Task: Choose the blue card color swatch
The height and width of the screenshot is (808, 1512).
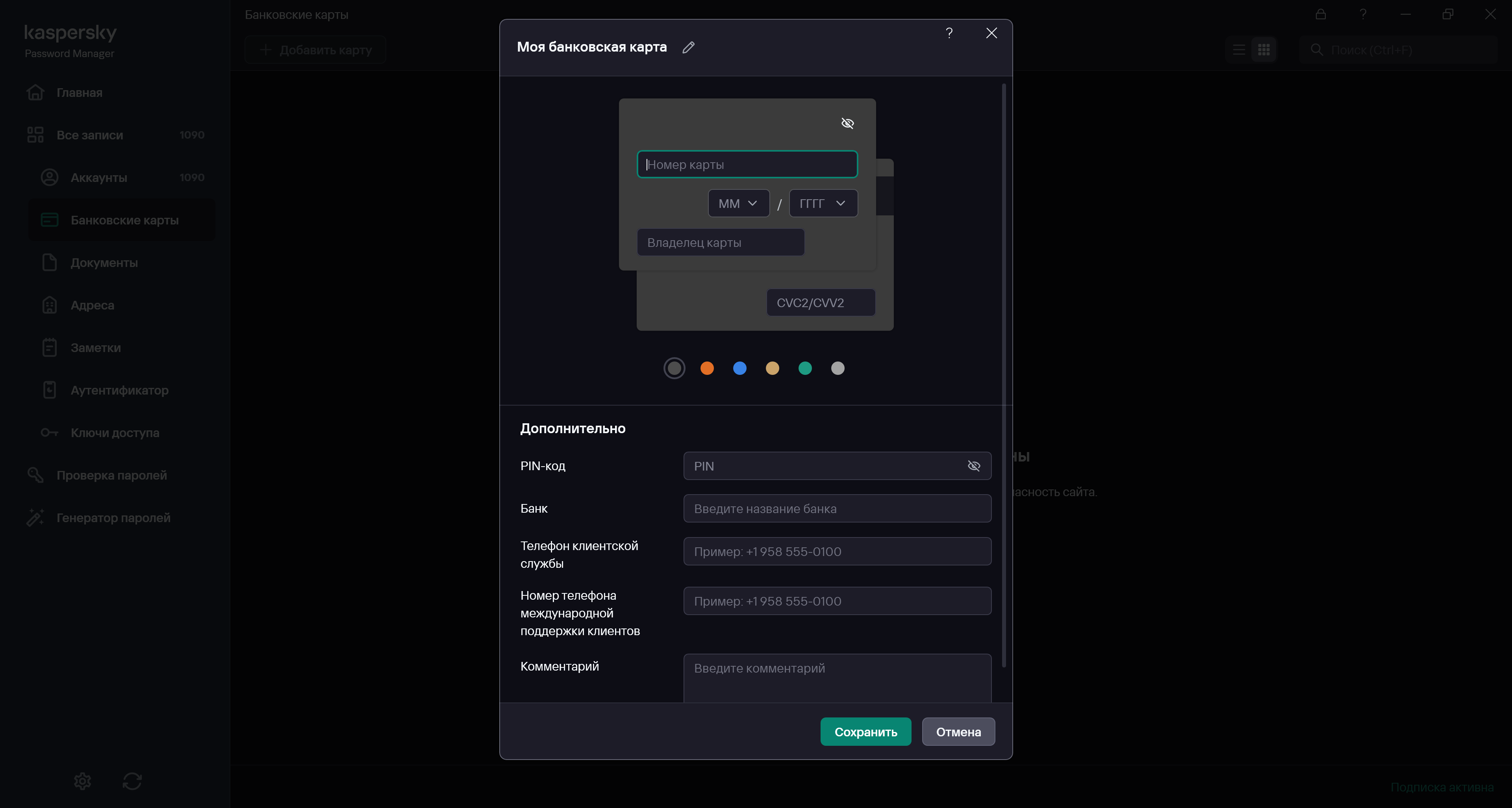Action: click(x=739, y=369)
